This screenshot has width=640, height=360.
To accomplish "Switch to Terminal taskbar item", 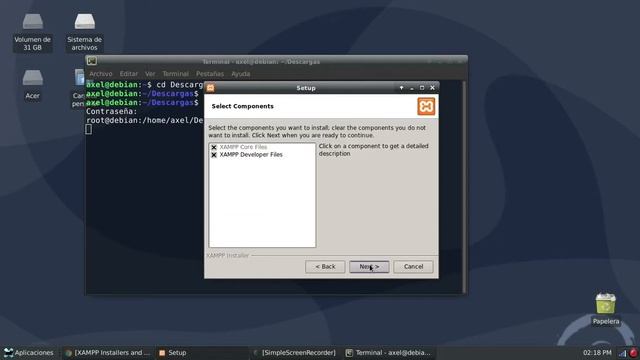I will [x=388, y=353].
